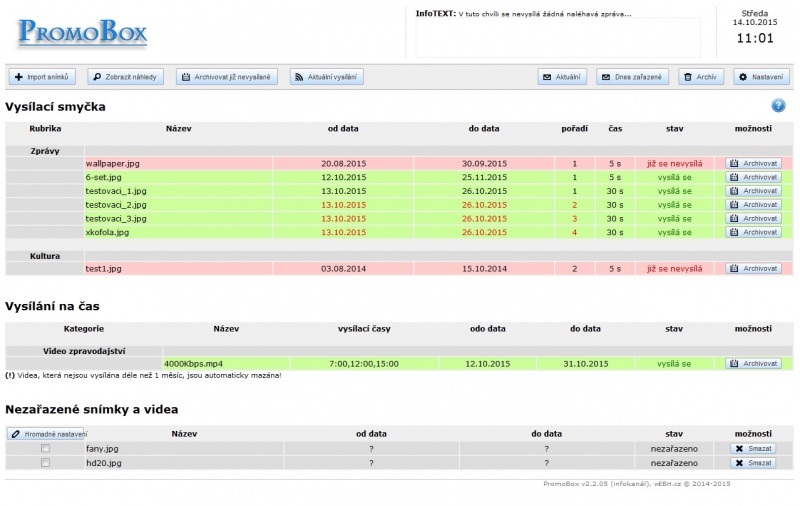Click the gear icon on Nastavení
The height and width of the screenshot is (506, 800).
pos(743,77)
